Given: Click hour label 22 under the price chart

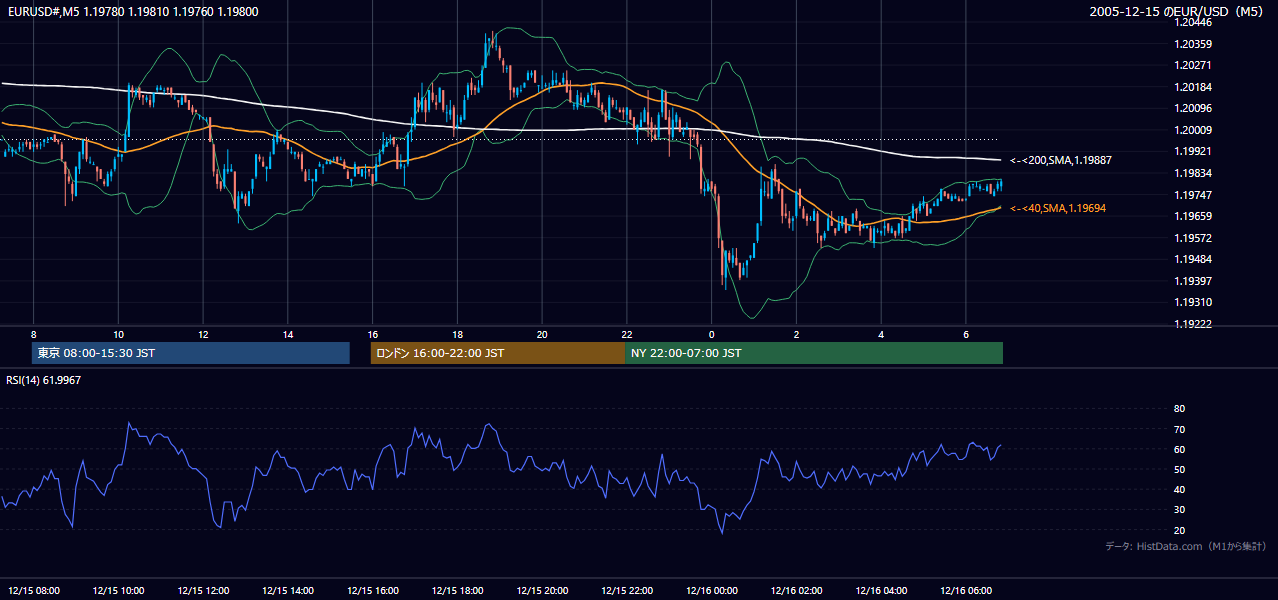Looking at the screenshot, I should pos(627,334).
